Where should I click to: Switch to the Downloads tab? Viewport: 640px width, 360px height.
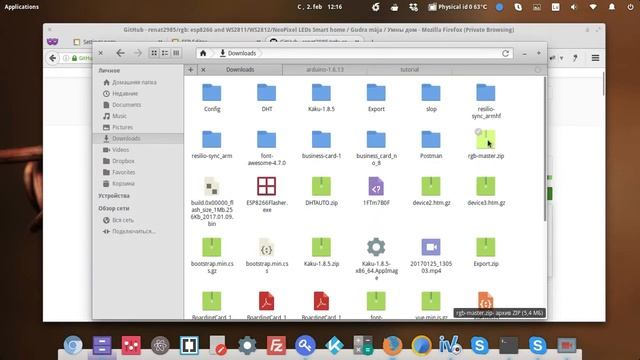[240, 70]
